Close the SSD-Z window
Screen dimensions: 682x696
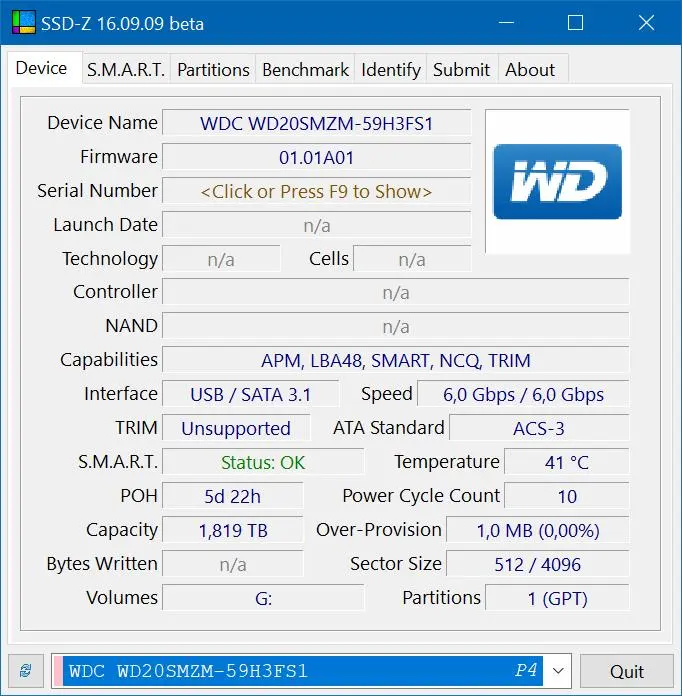pos(646,23)
